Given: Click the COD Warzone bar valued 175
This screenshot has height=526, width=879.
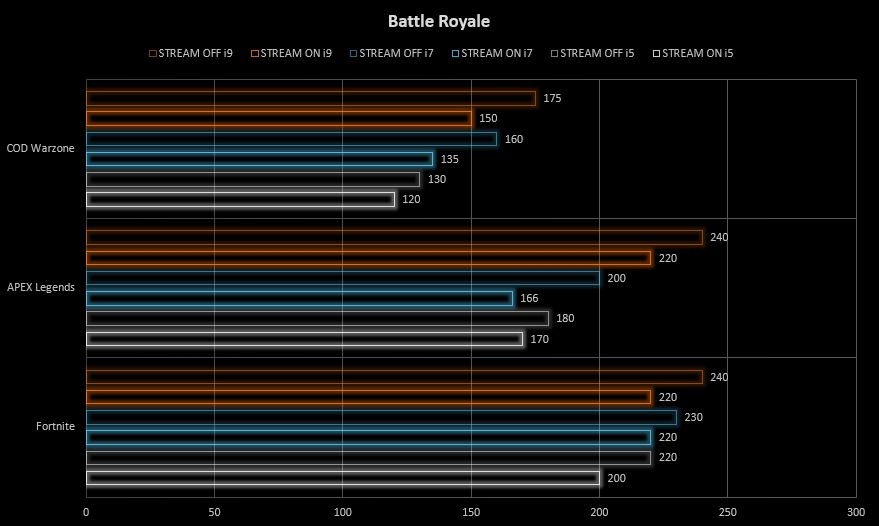Looking at the screenshot, I should coord(310,98).
